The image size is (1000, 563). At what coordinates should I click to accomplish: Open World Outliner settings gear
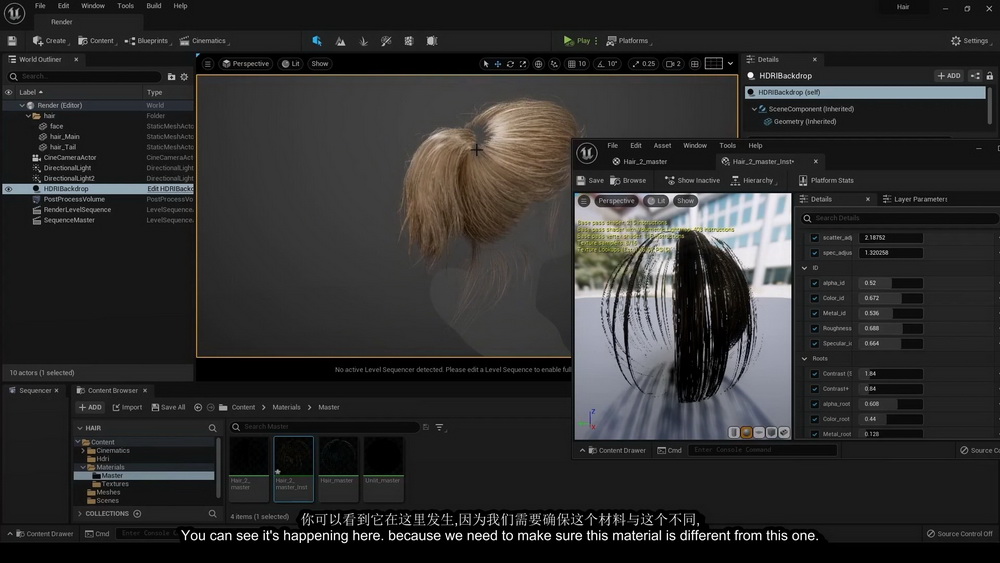(x=184, y=77)
